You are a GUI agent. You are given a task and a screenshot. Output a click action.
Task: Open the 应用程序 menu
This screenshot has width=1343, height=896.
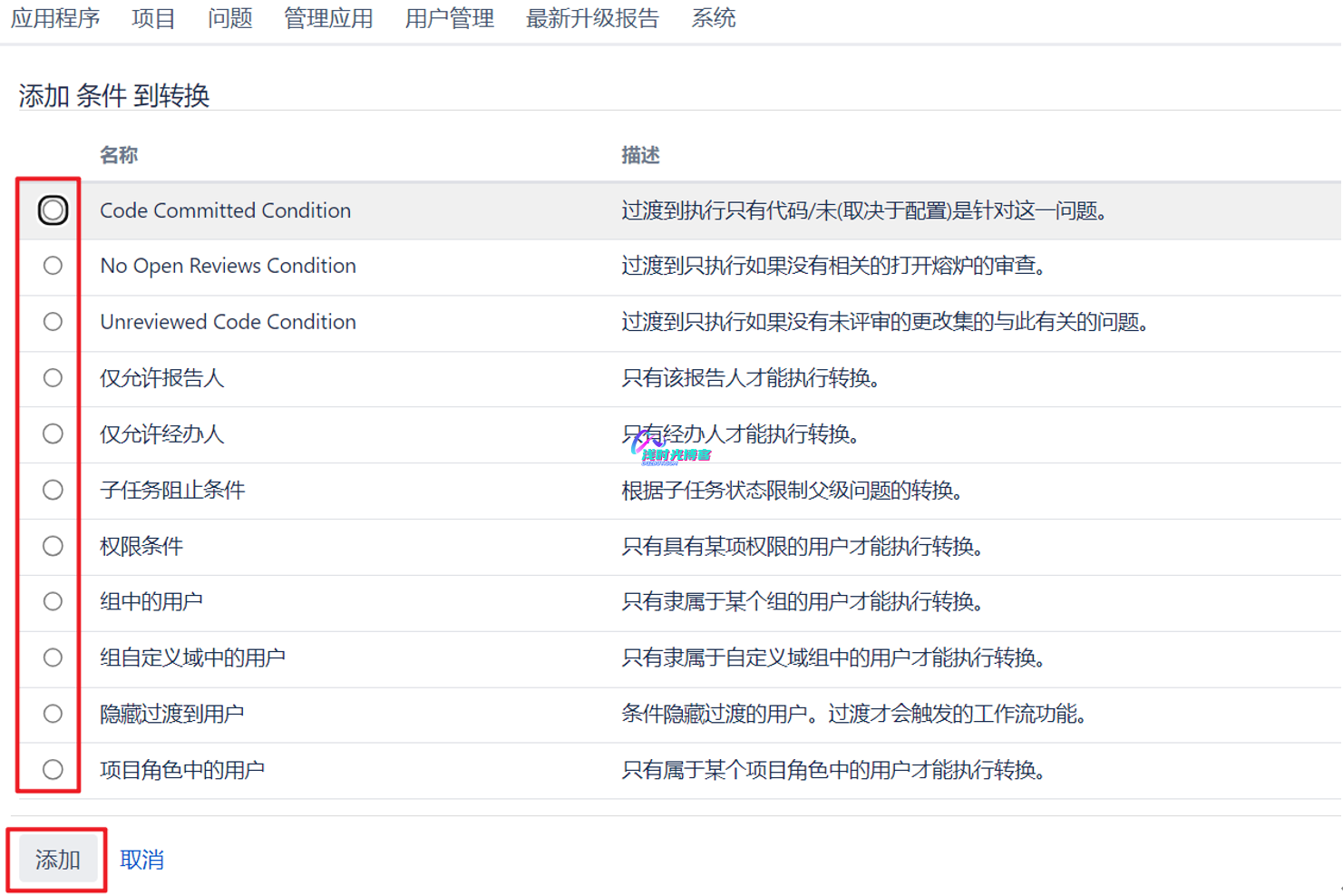click(55, 19)
